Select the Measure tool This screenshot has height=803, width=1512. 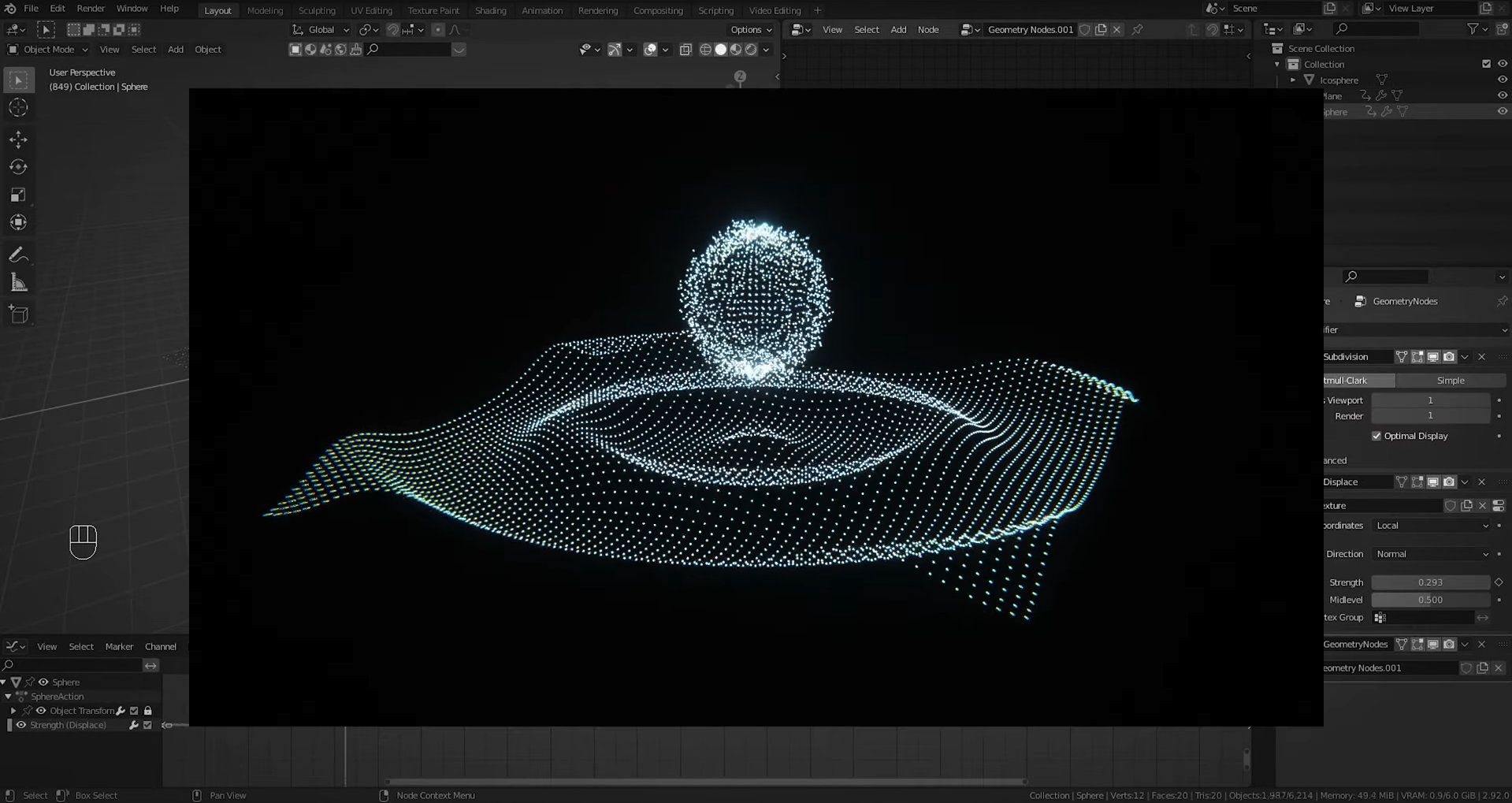pyautogui.click(x=18, y=283)
